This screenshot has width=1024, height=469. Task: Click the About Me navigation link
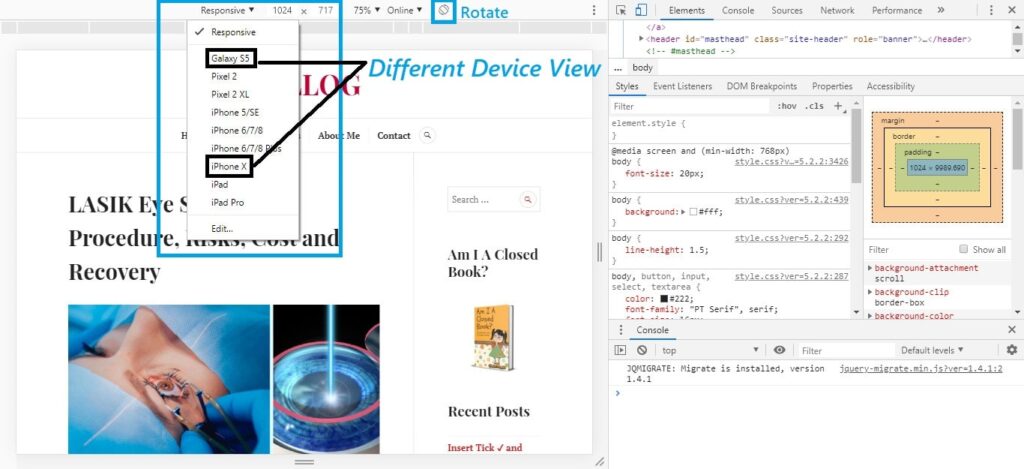338,136
